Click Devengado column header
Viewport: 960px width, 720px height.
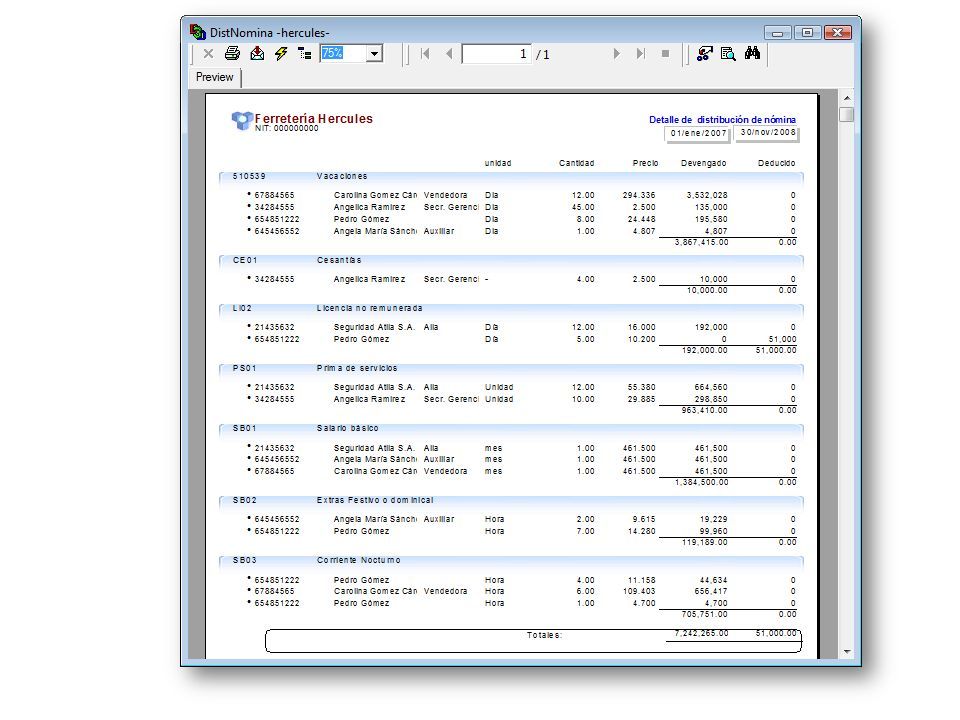703,163
